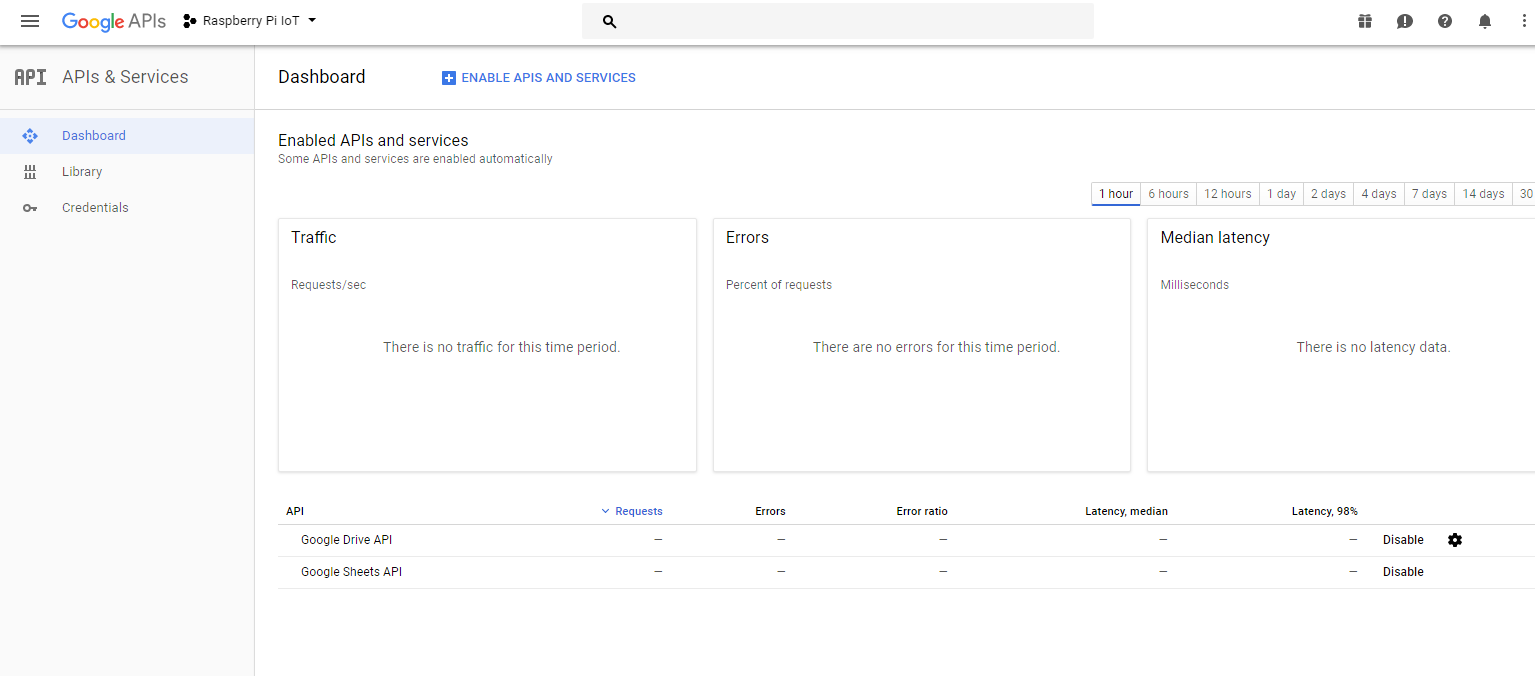This screenshot has width=1535, height=676.
Task: Open the gift free trial icon
Action: pos(1365,21)
